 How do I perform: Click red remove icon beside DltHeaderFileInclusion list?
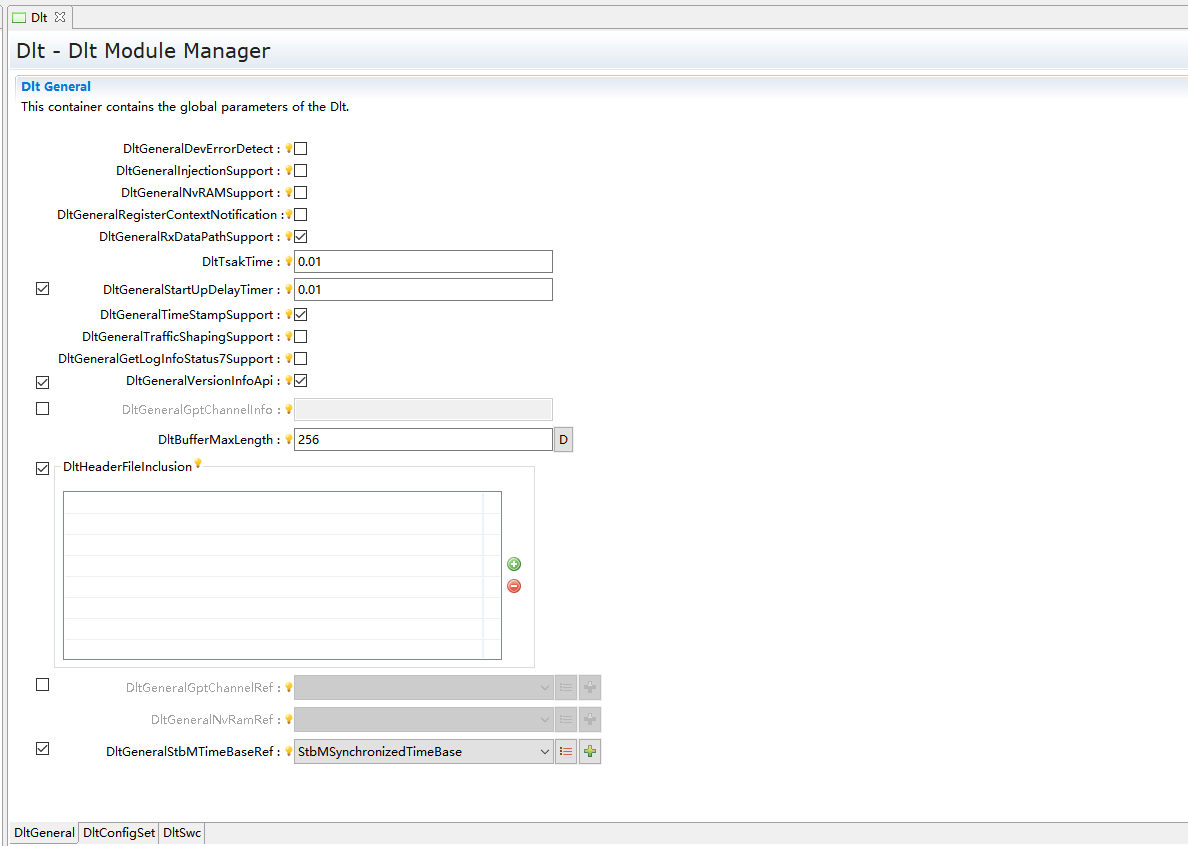coord(514,586)
